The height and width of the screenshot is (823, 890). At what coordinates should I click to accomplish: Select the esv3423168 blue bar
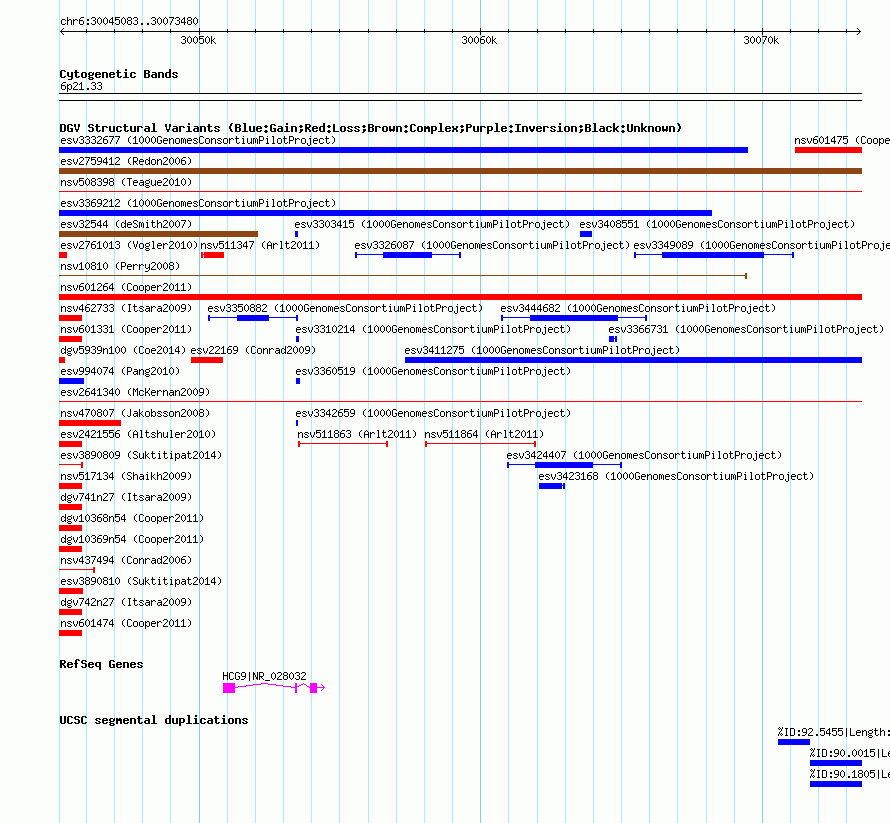[552, 486]
